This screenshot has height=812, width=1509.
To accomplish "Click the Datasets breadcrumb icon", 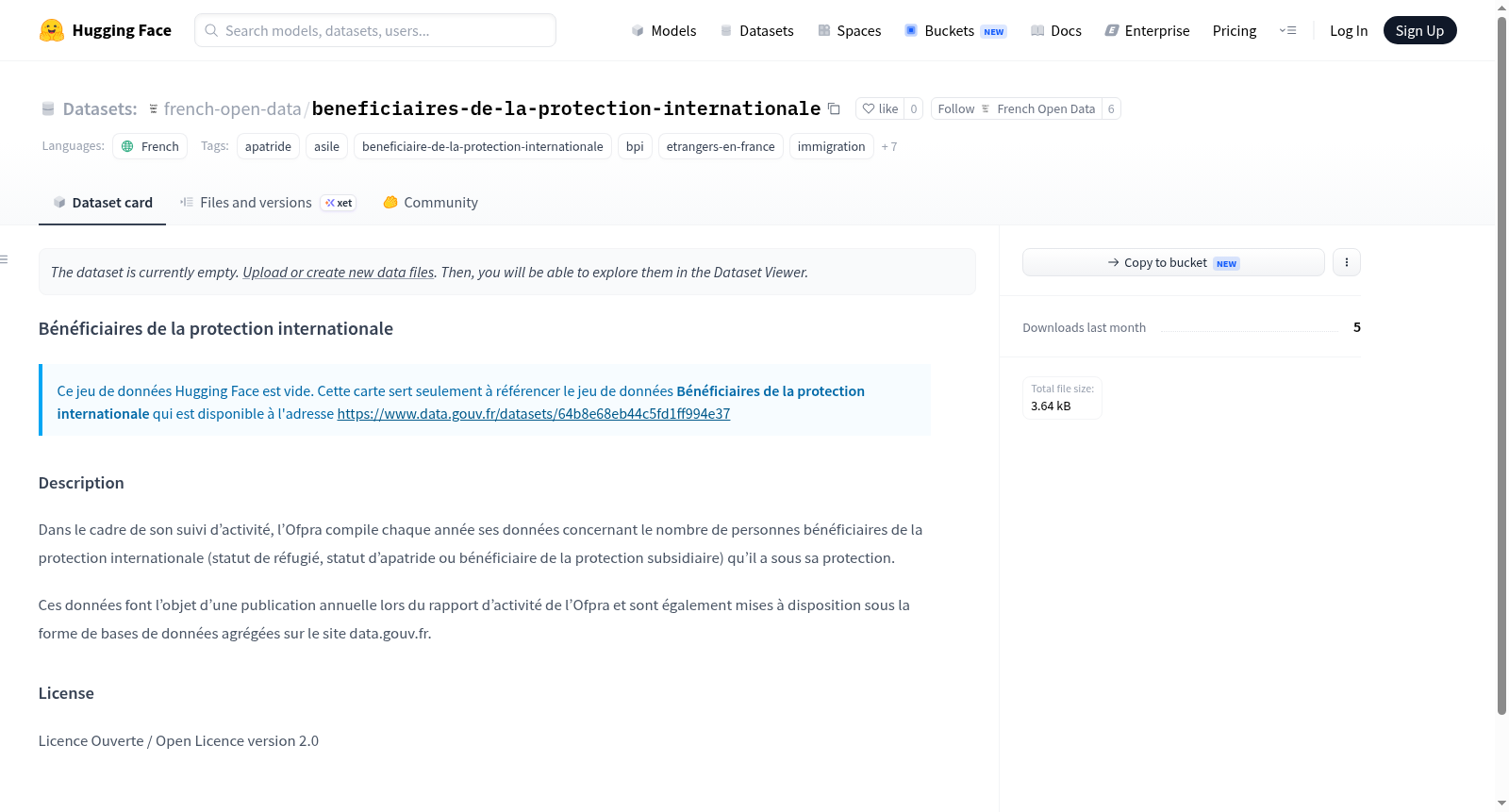I will [x=48, y=109].
